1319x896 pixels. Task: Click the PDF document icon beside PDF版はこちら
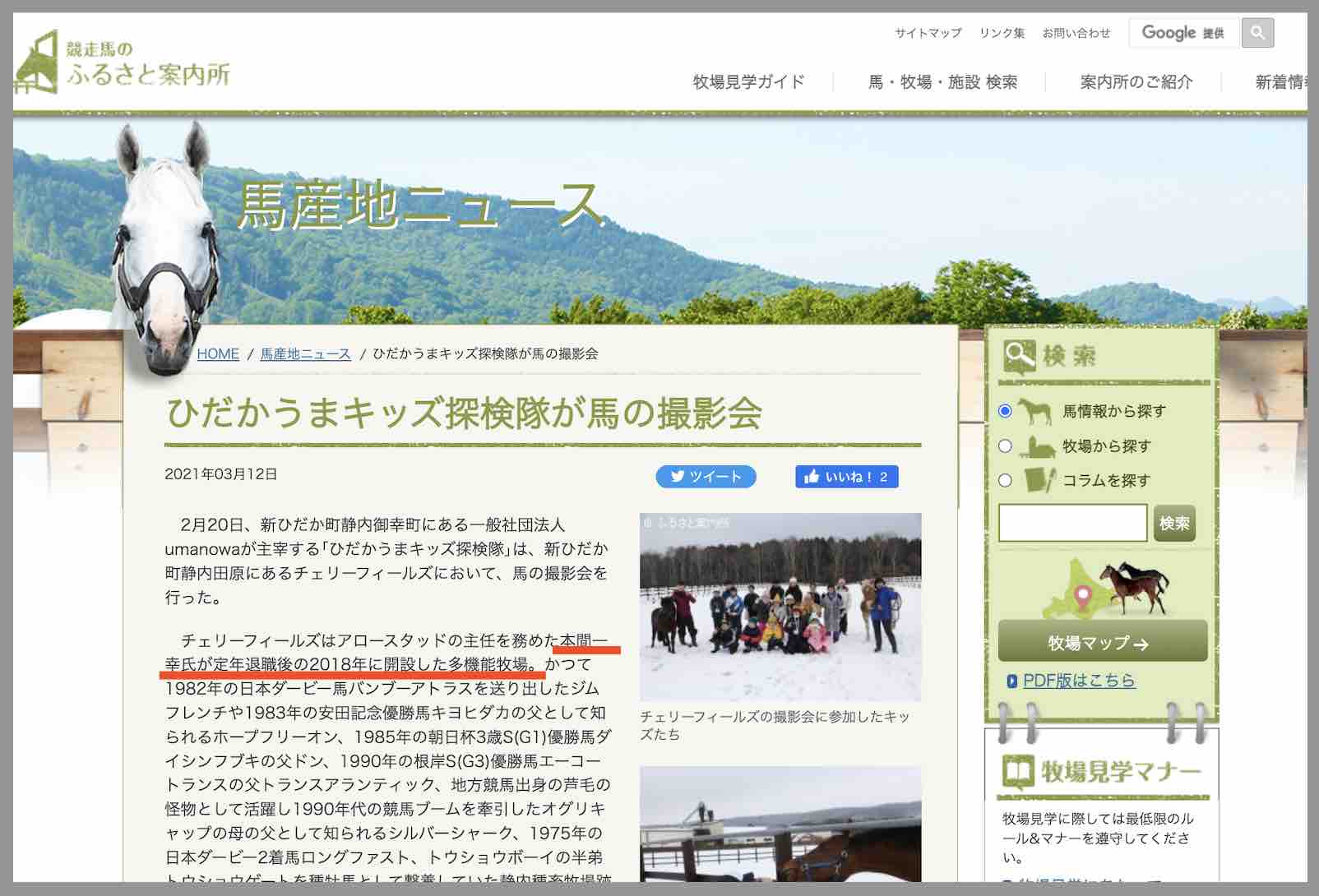pyautogui.click(x=1014, y=680)
